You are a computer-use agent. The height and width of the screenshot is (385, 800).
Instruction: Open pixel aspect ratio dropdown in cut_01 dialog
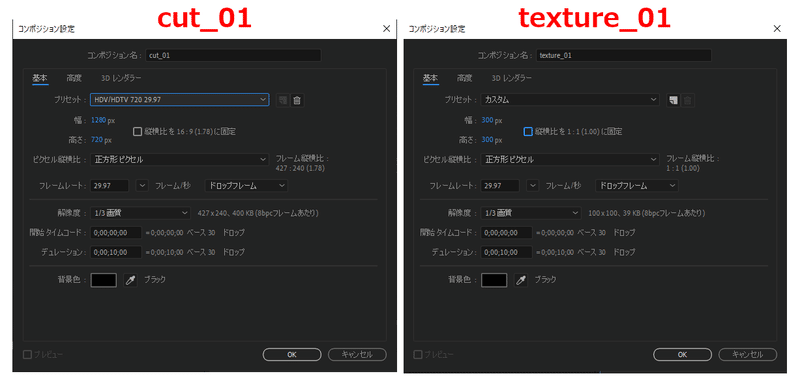click(x=180, y=160)
